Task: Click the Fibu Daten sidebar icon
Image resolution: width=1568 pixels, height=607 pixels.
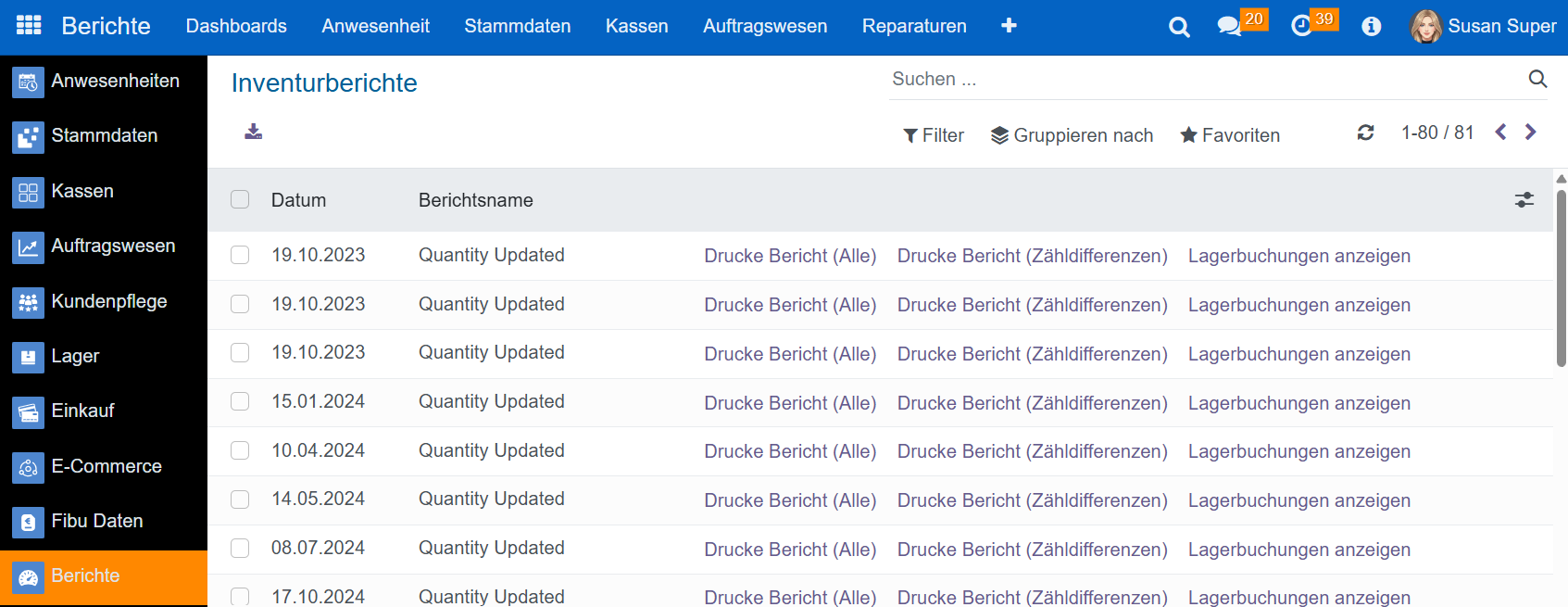Action: point(28,522)
